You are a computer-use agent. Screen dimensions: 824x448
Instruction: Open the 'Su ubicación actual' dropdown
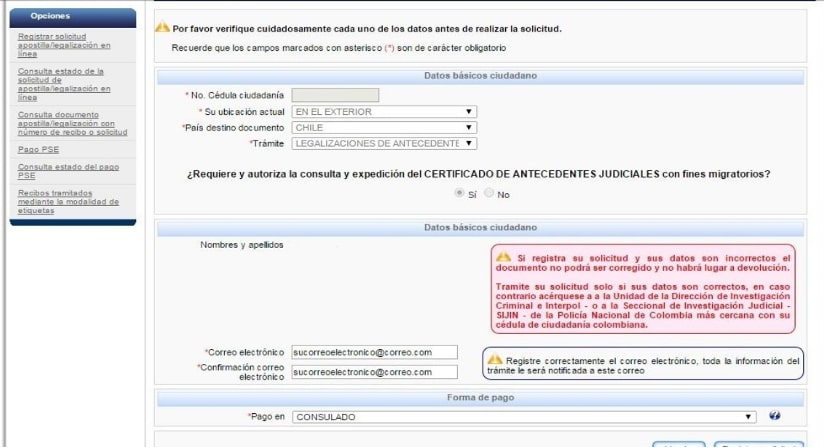click(x=384, y=111)
